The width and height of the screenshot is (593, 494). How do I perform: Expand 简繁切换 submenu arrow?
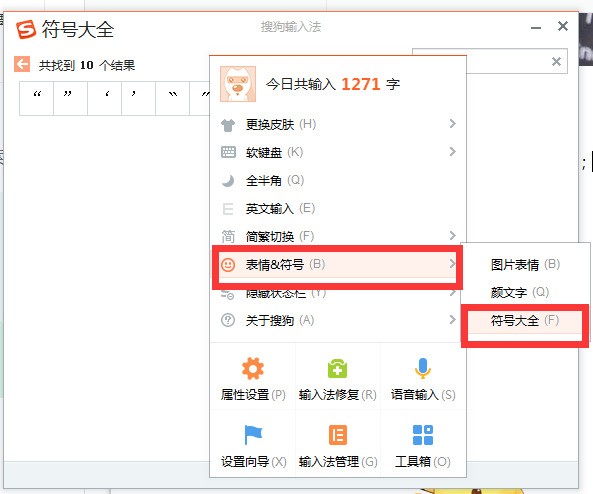tap(452, 235)
